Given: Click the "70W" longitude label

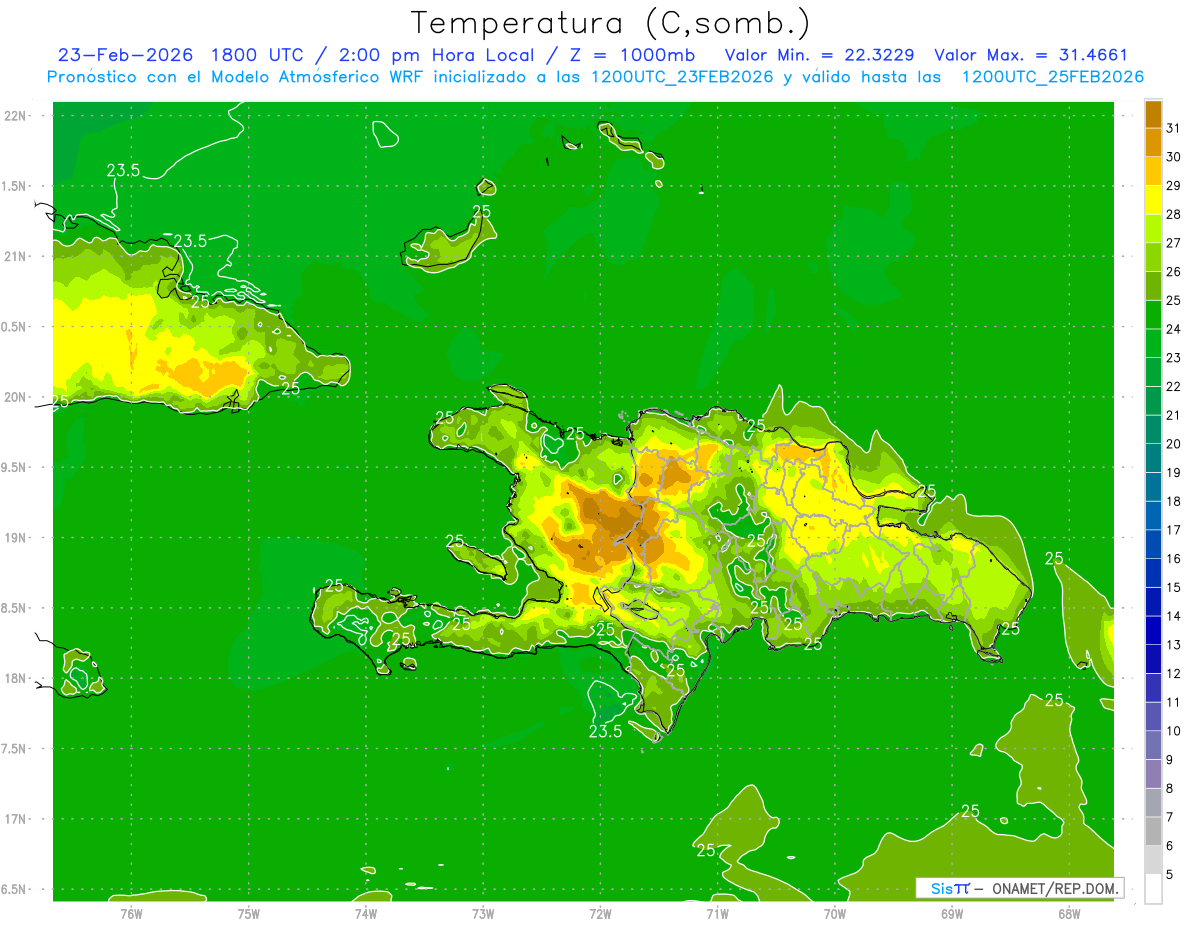Looking at the screenshot, I should [835, 913].
